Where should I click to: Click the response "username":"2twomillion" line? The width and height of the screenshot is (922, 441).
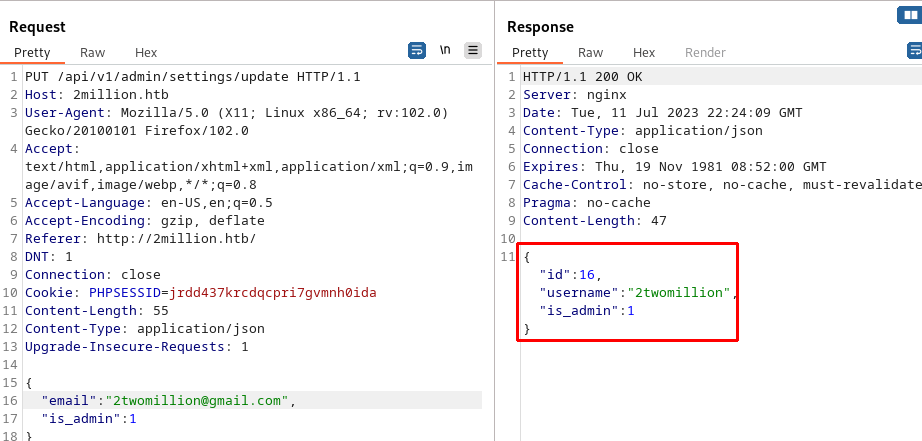tap(639, 293)
